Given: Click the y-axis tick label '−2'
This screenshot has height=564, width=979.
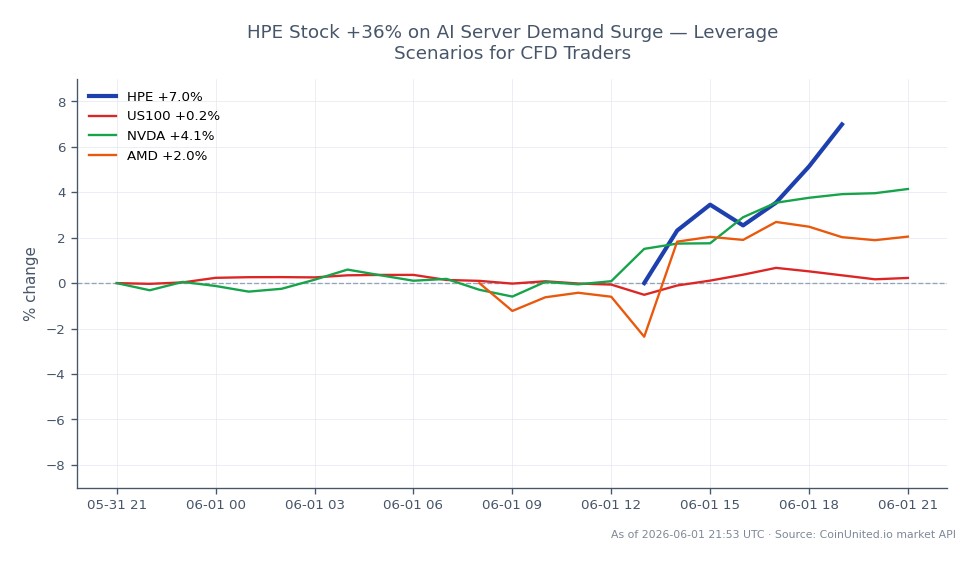Looking at the screenshot, I should 56,329.
